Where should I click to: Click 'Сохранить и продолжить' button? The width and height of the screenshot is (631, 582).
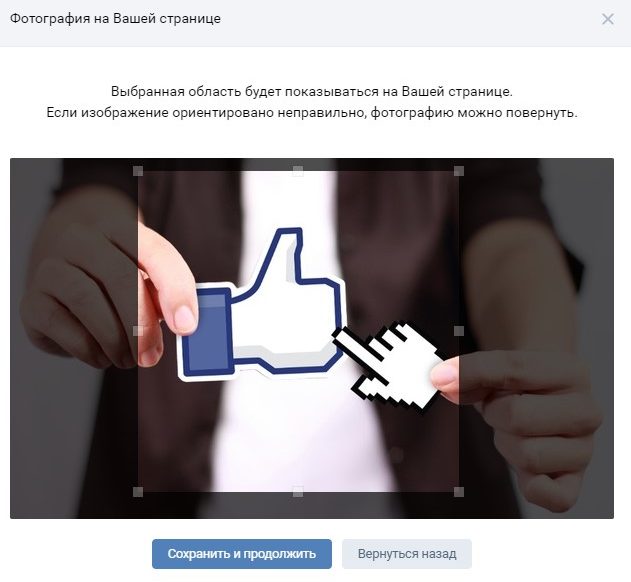click(242, 554)
